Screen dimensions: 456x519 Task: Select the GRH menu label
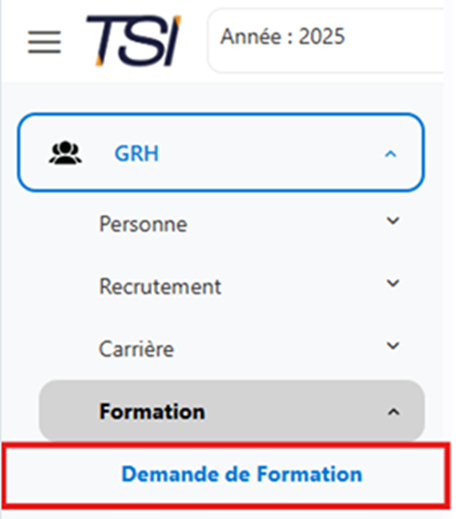point(137,154)
